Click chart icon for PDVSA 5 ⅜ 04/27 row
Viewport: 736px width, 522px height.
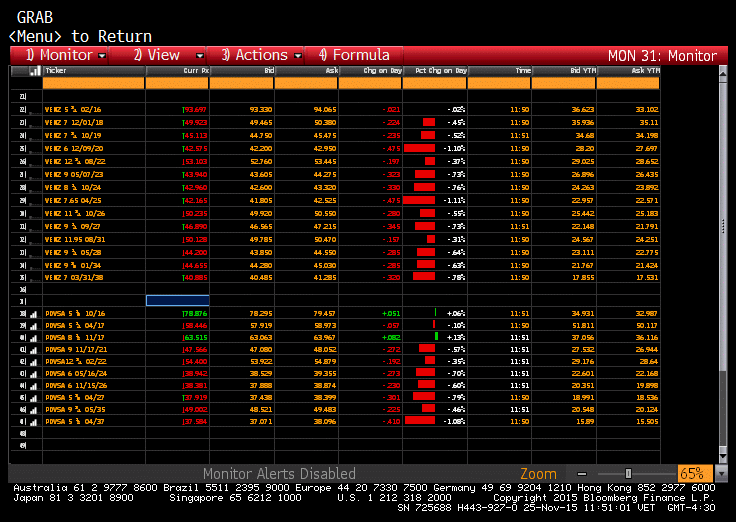point(33,398)
